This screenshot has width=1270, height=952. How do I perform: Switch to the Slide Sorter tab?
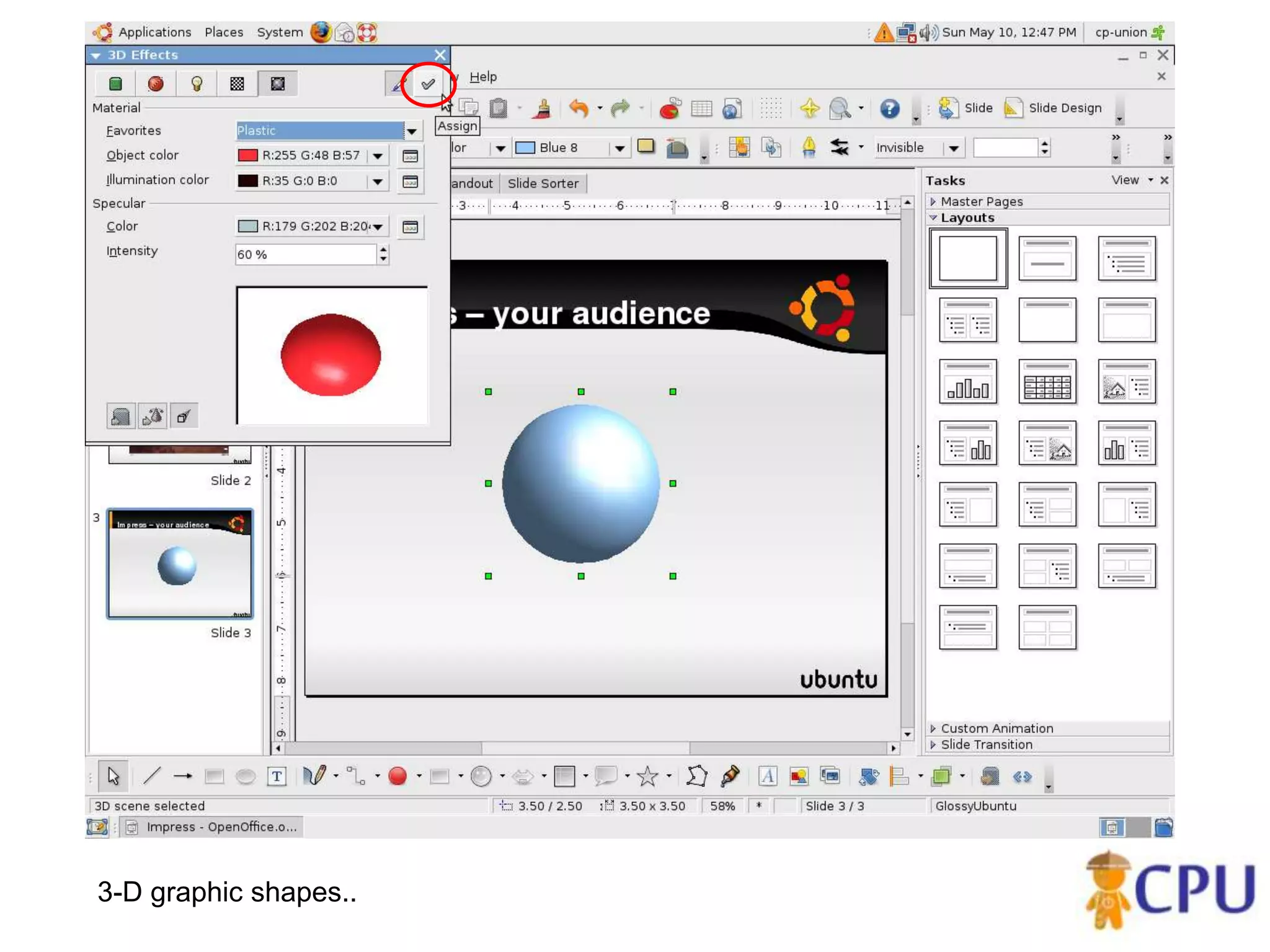click(543, 183)
